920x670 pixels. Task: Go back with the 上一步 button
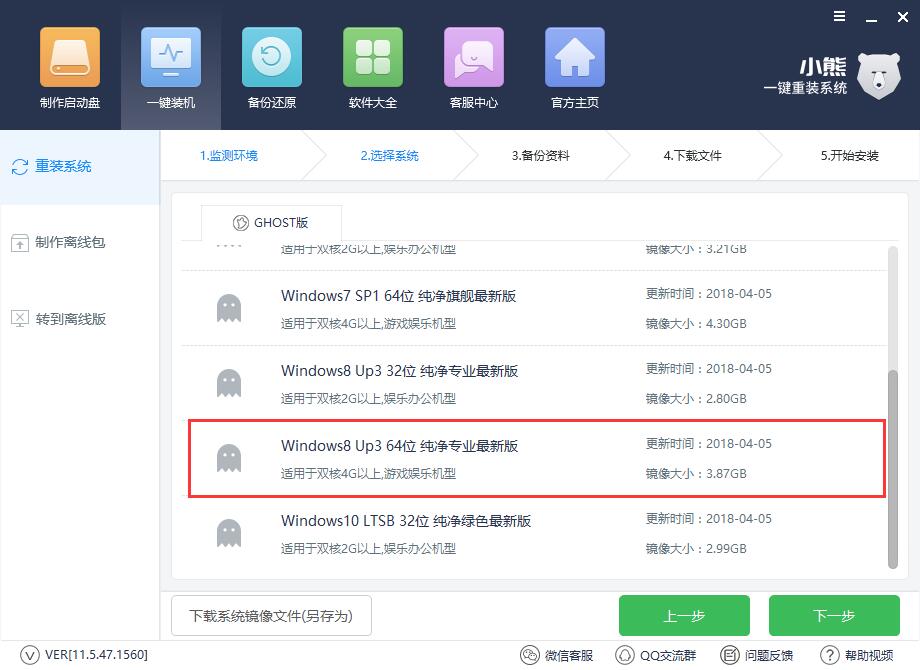click(x=685, y=615)
